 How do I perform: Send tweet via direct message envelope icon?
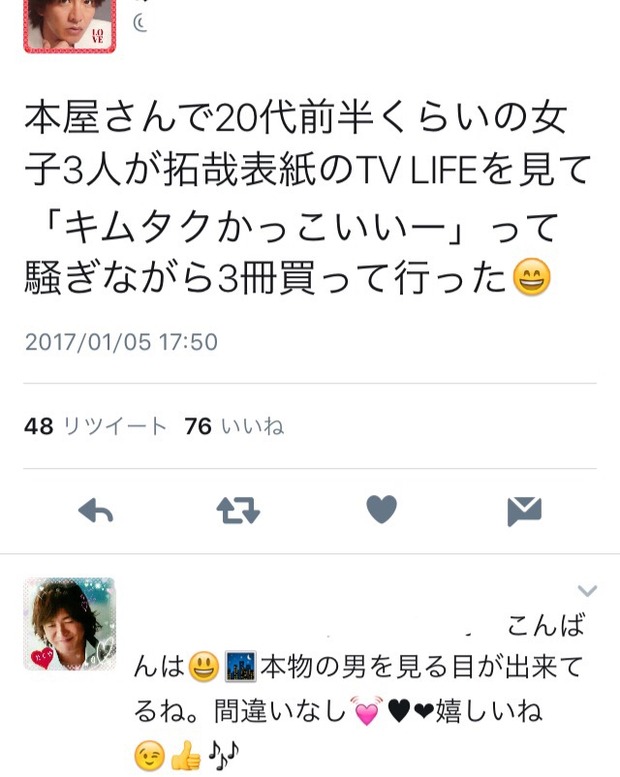tap(524, 511)
